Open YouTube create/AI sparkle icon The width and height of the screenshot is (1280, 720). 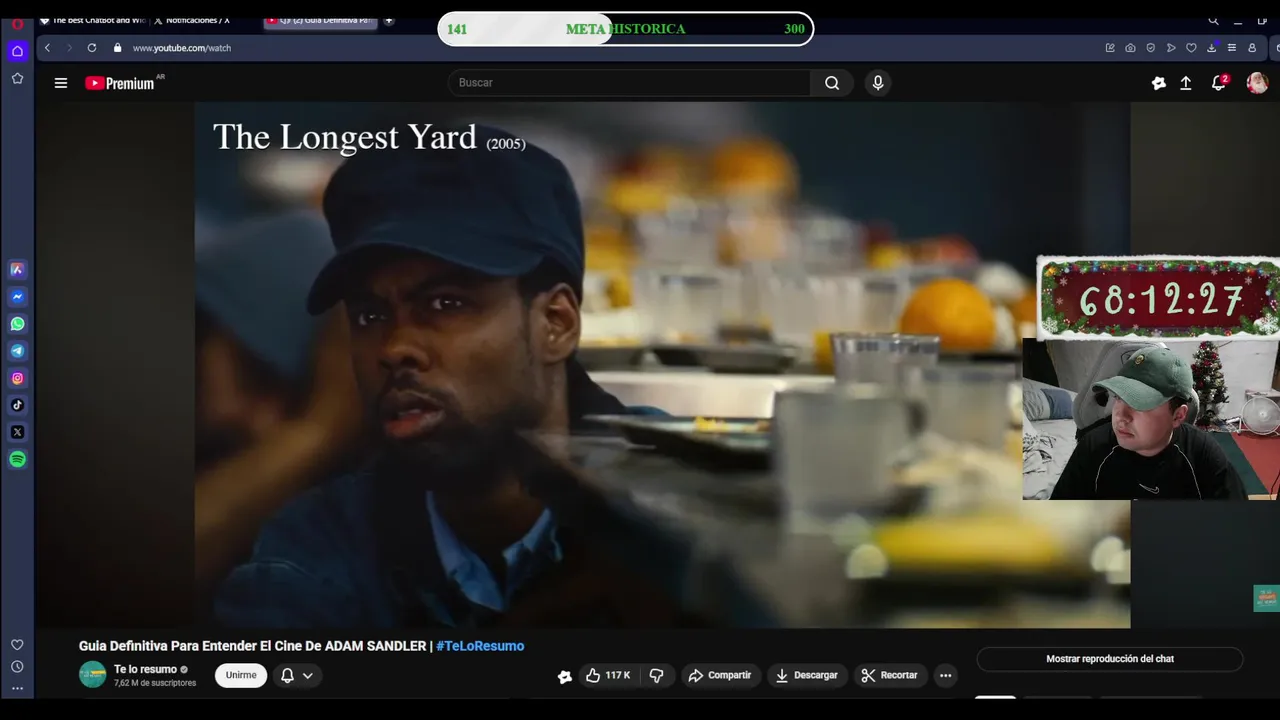click(x=1158, y=84)
